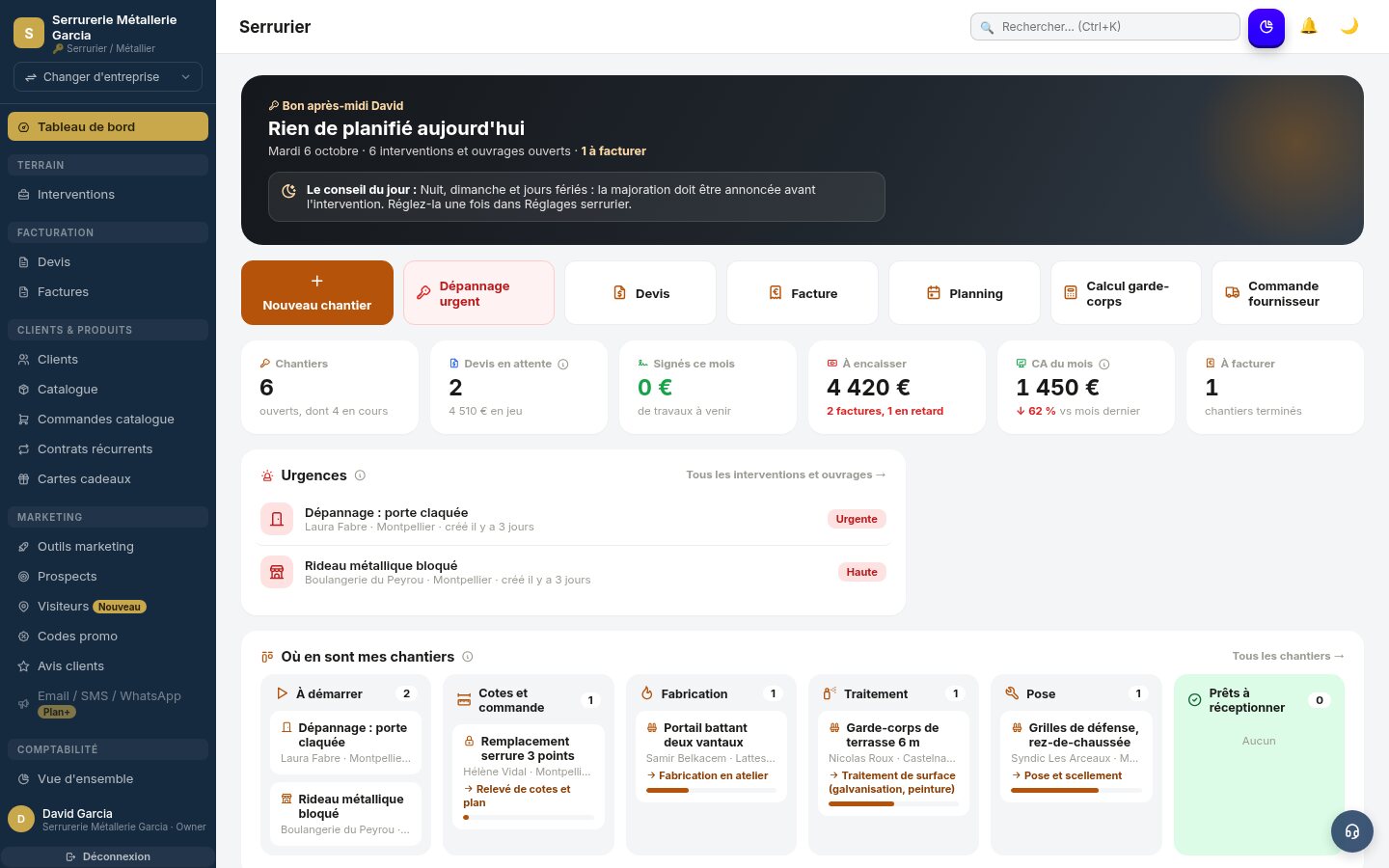The width and height of the screenshot is (1389, 868).
Task: Collapse the COMPTABILITÉ section header
Action: point(108,749)
